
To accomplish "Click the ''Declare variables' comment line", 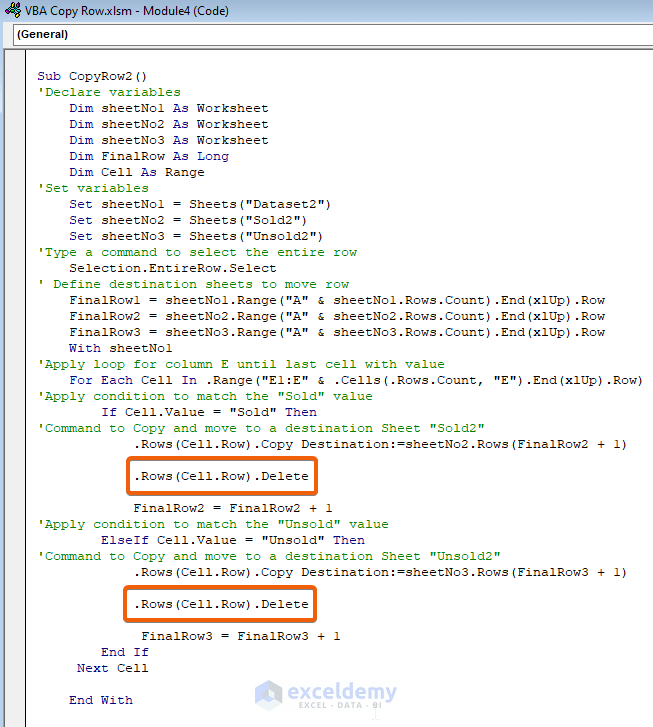I will click(109, 92).
